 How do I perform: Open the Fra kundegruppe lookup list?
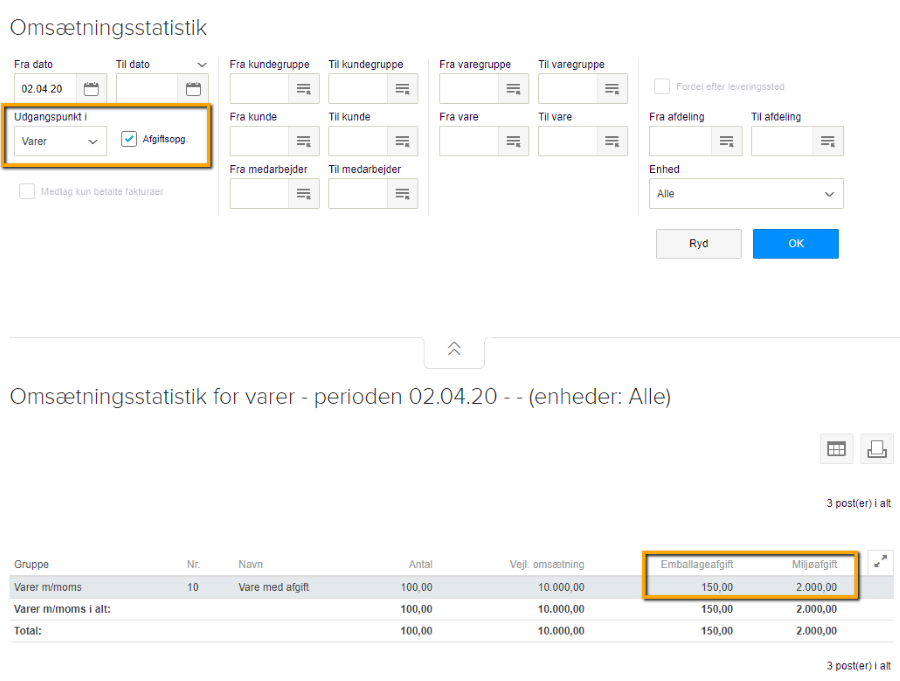[304, 89]
